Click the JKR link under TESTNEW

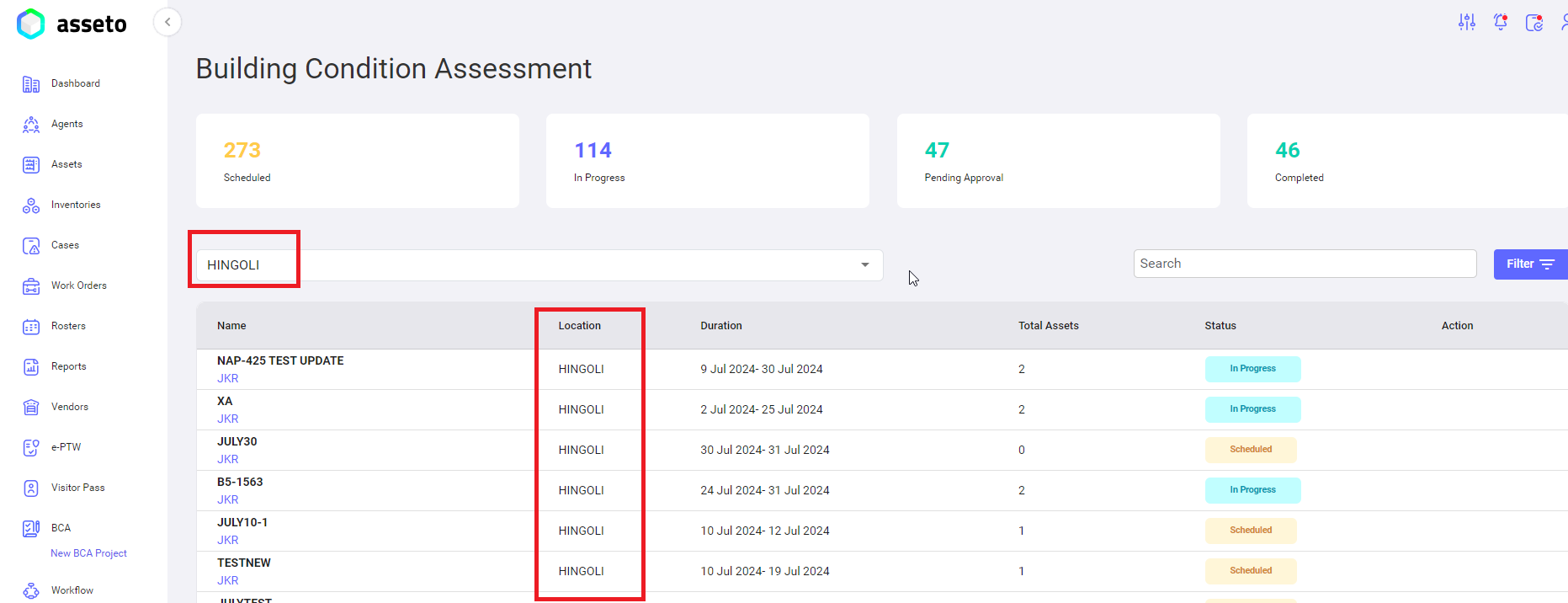(228, 581)
